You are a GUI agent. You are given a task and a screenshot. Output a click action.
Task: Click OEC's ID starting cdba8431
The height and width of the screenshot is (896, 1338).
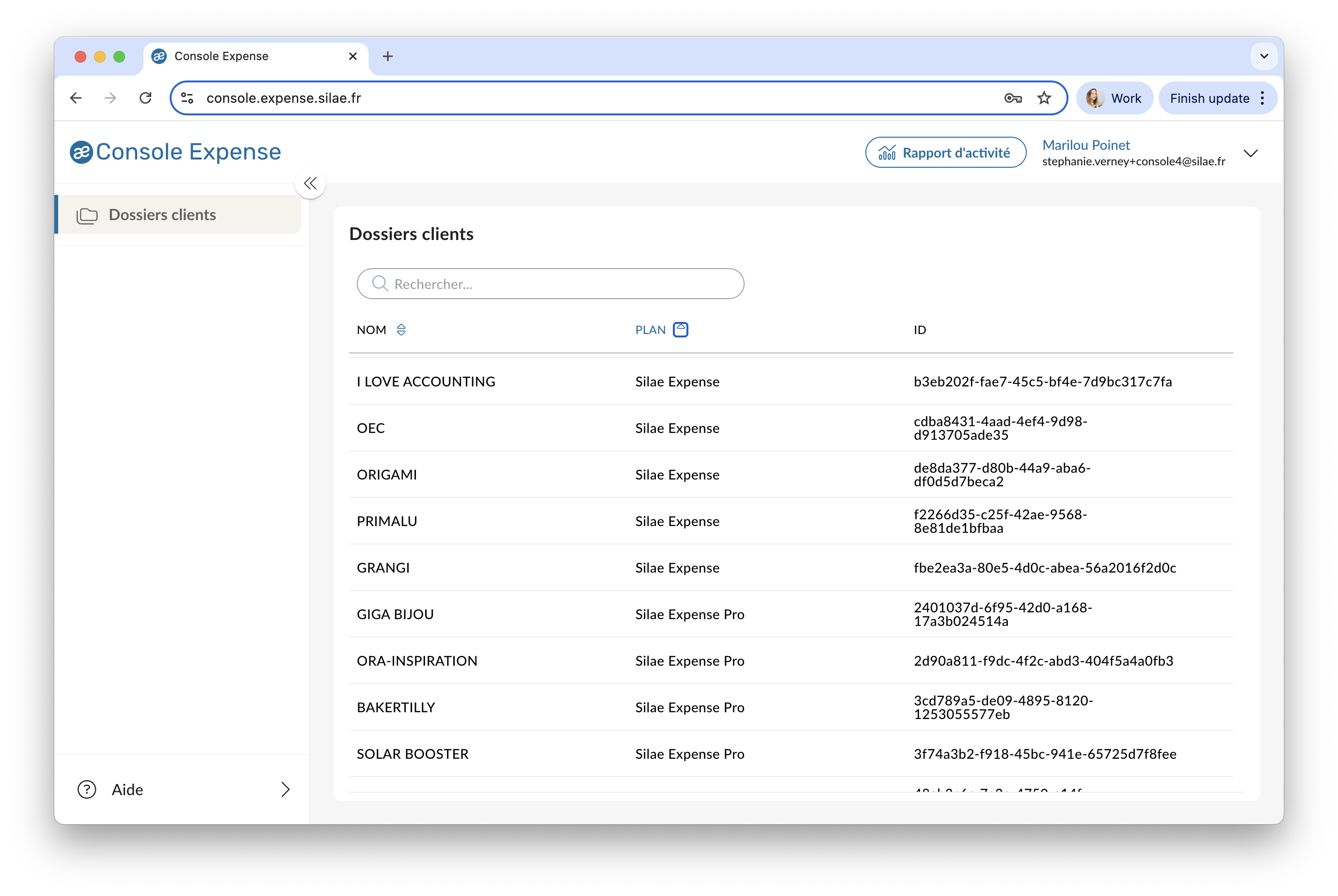(1001, 428)
